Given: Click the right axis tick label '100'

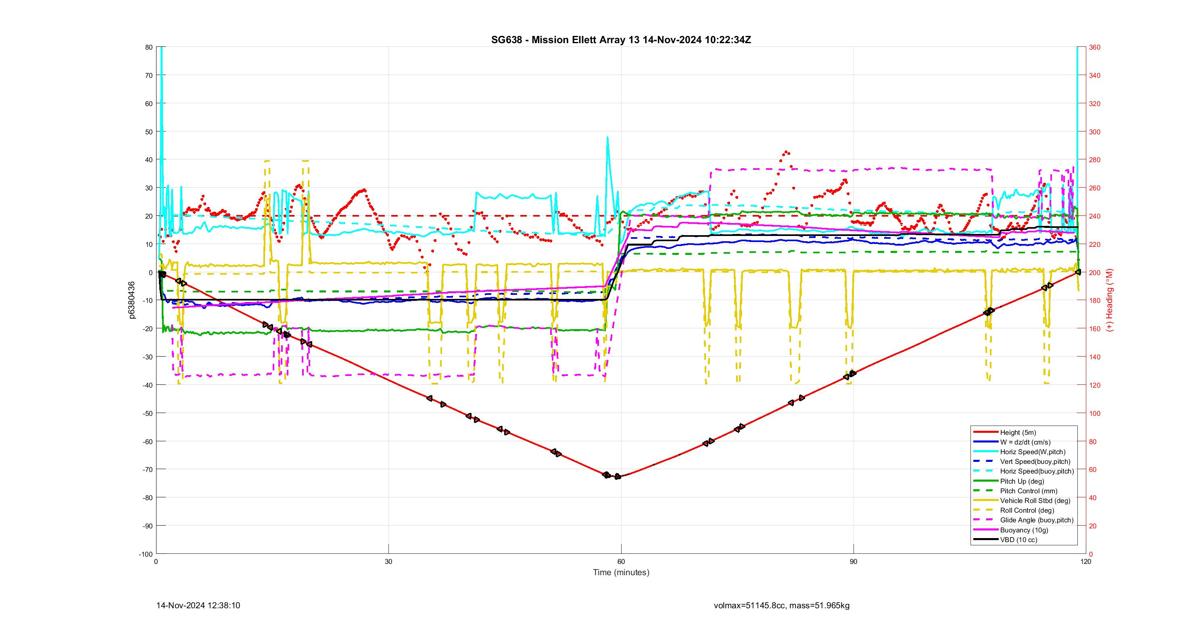Looking at the screenshot, I should (1095, 413).
